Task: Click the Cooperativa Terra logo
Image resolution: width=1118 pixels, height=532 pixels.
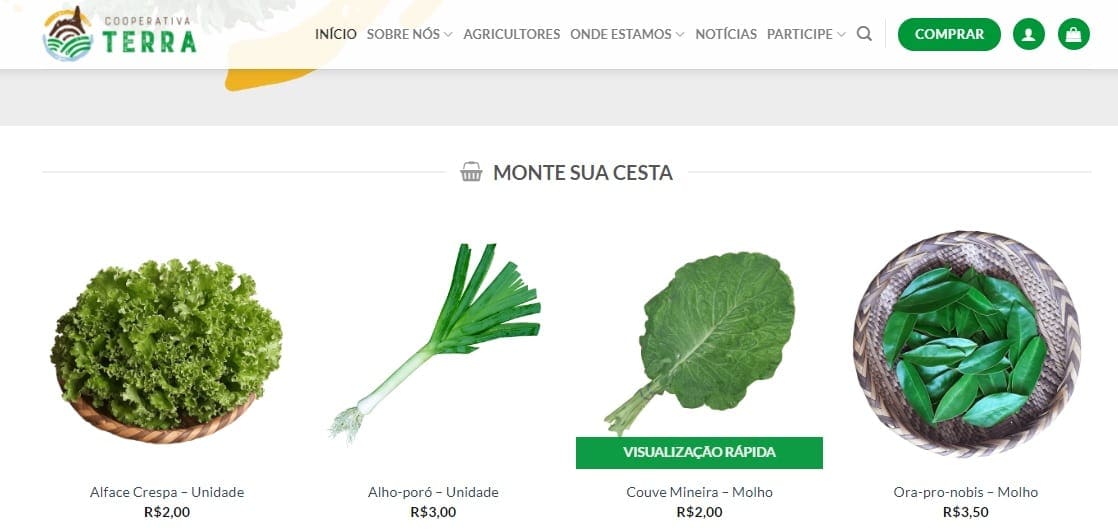Action: coord(119,34)
